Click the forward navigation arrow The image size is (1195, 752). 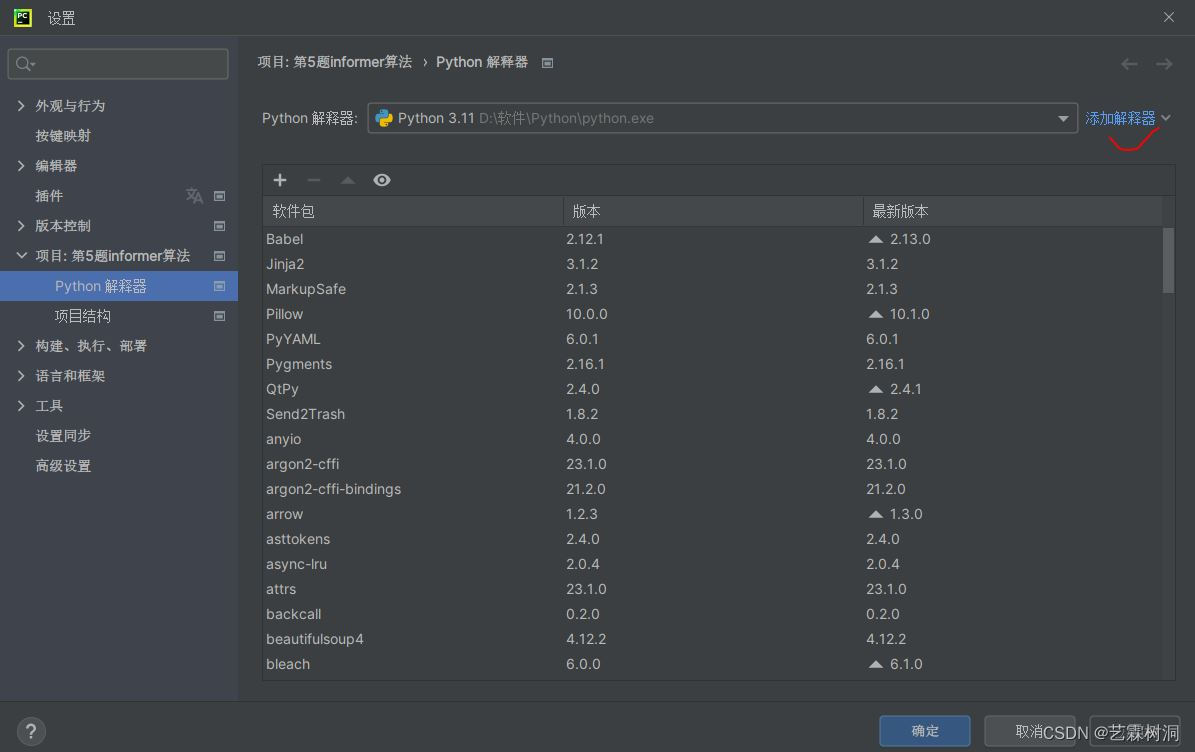click(1164, 64)
